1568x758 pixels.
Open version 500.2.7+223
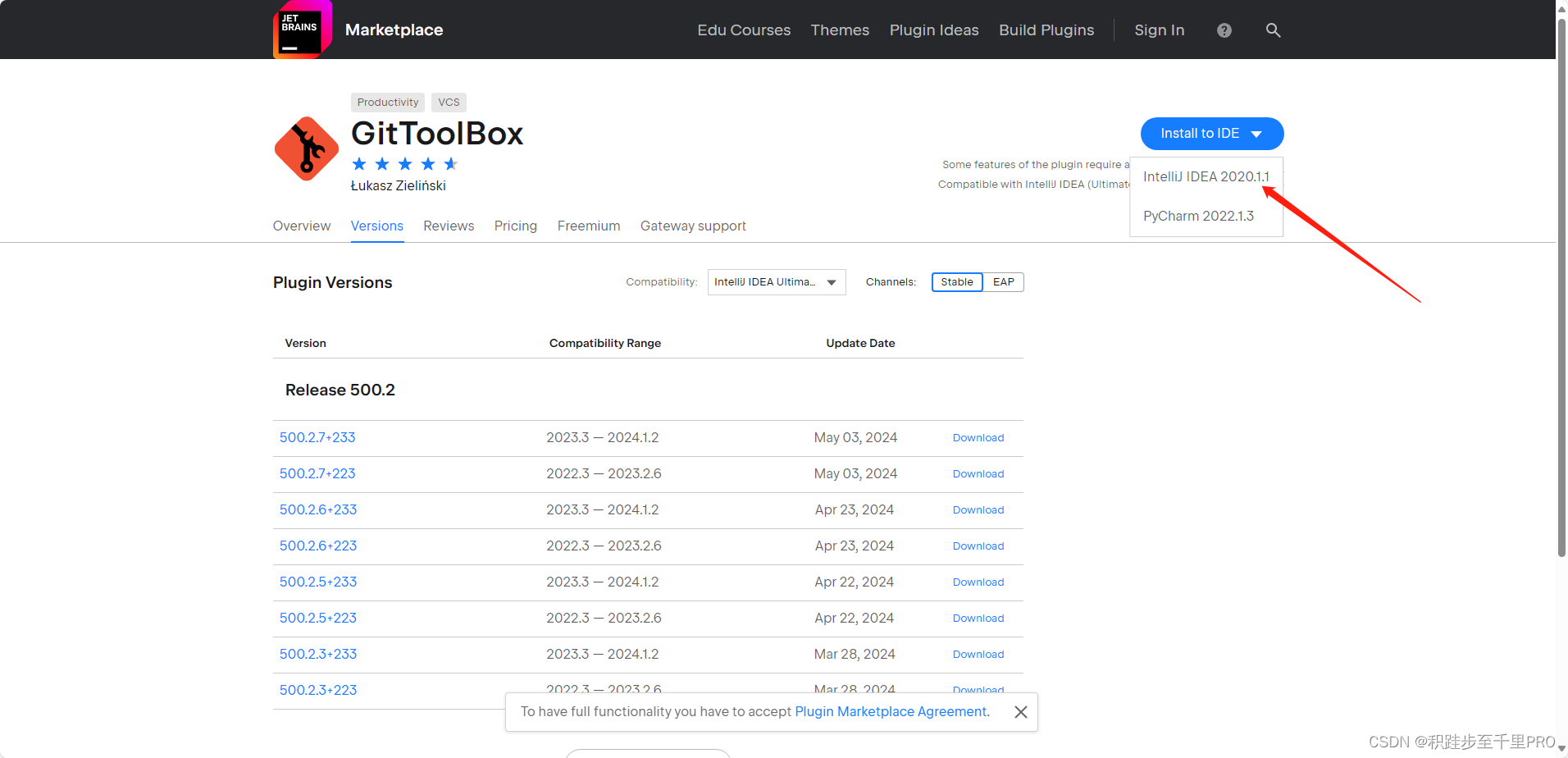[317, 474]
